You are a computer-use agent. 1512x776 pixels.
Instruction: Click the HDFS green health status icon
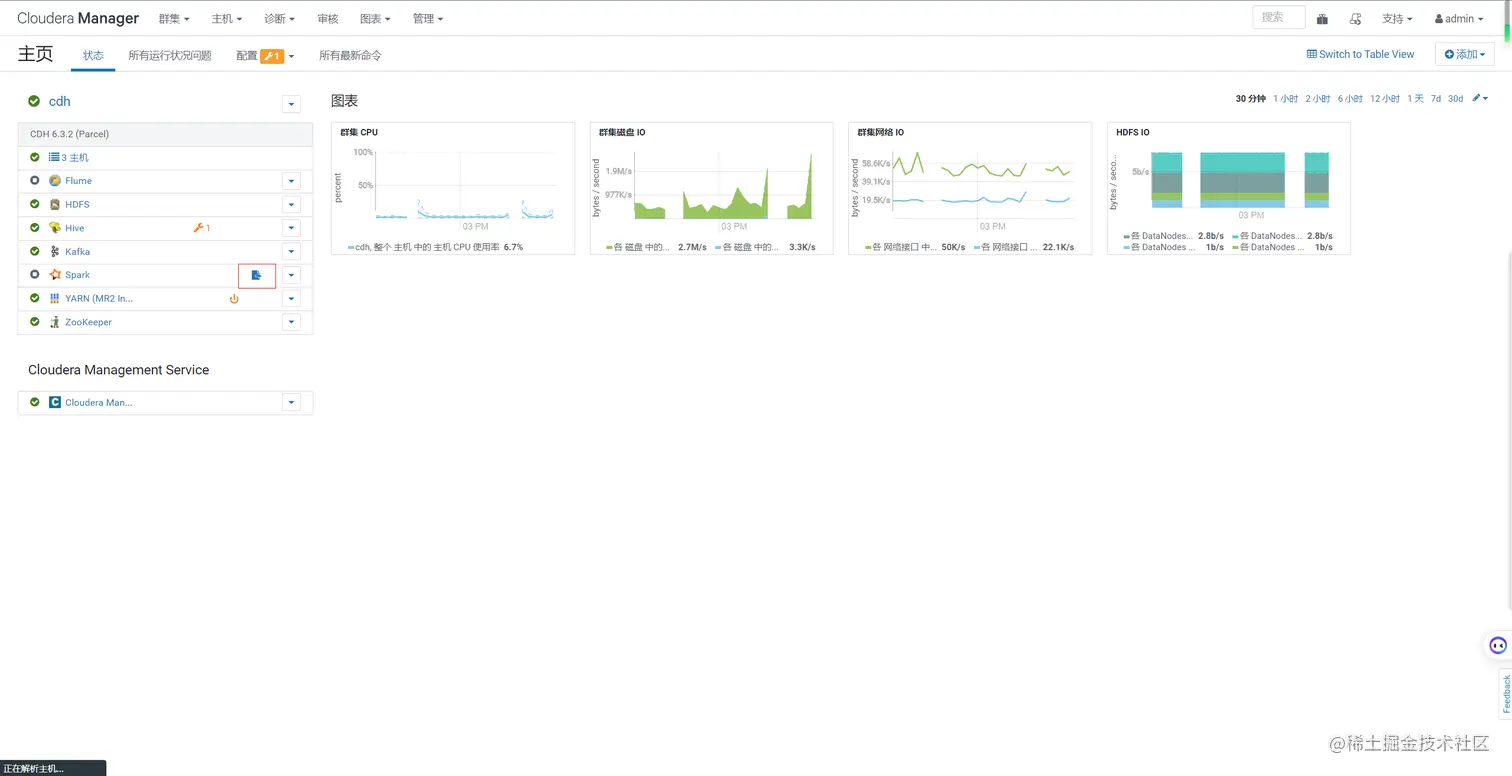click(x=35, y=204)
